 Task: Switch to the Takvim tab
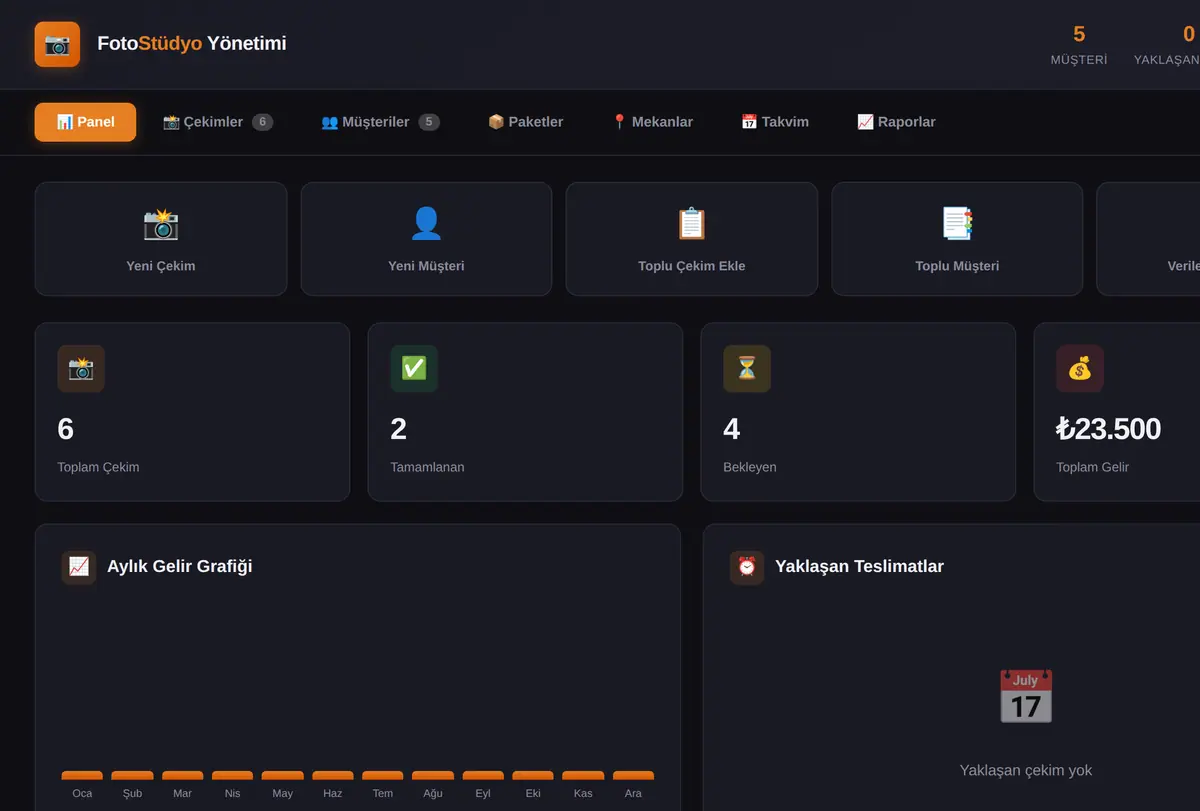pos(775,122)
